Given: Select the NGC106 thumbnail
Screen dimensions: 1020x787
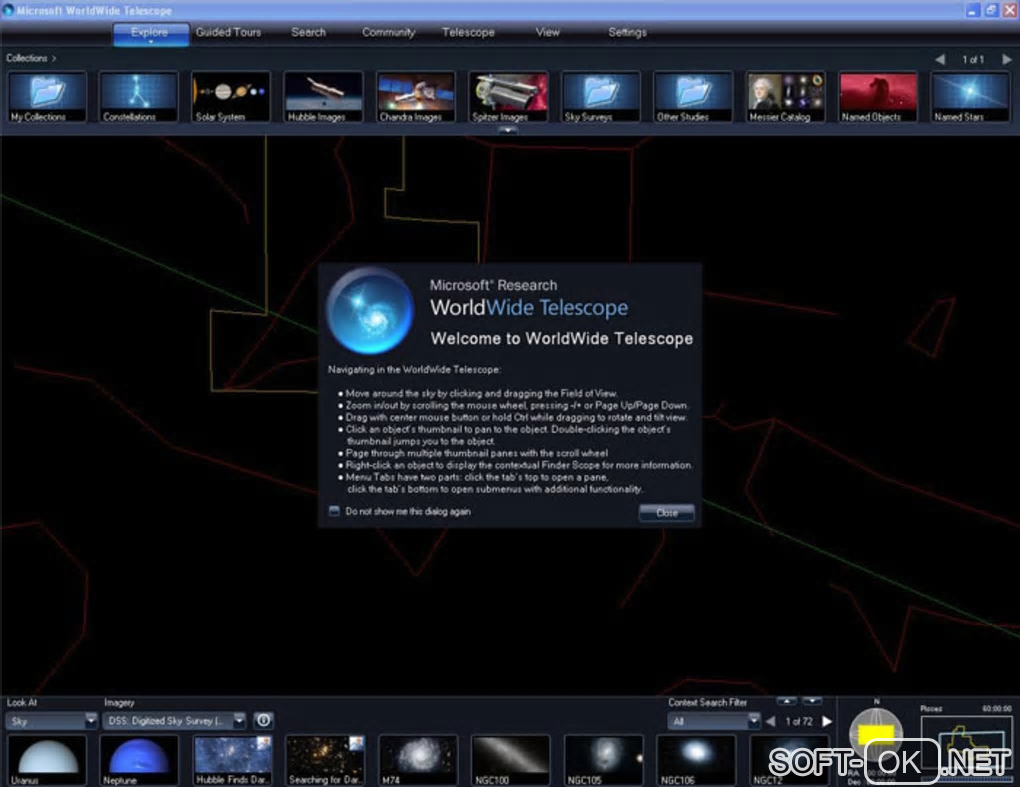Looking at the screenshot, I should click(696, 760).
